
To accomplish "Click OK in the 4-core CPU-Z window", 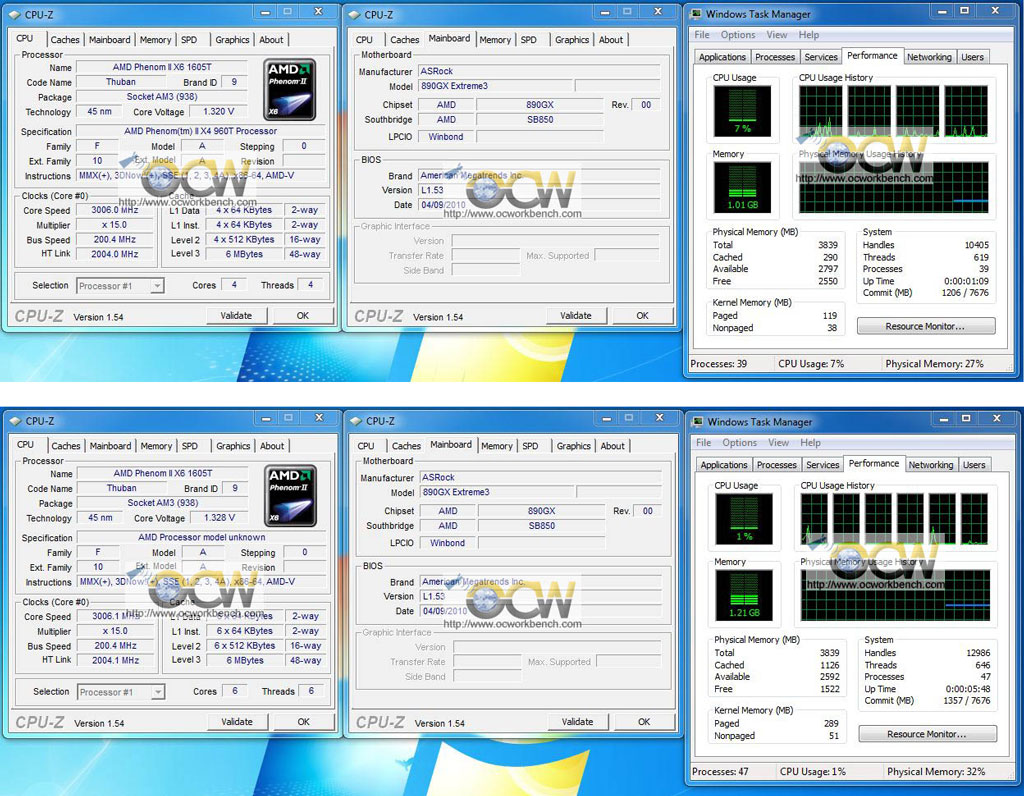I will pos(303,315).
